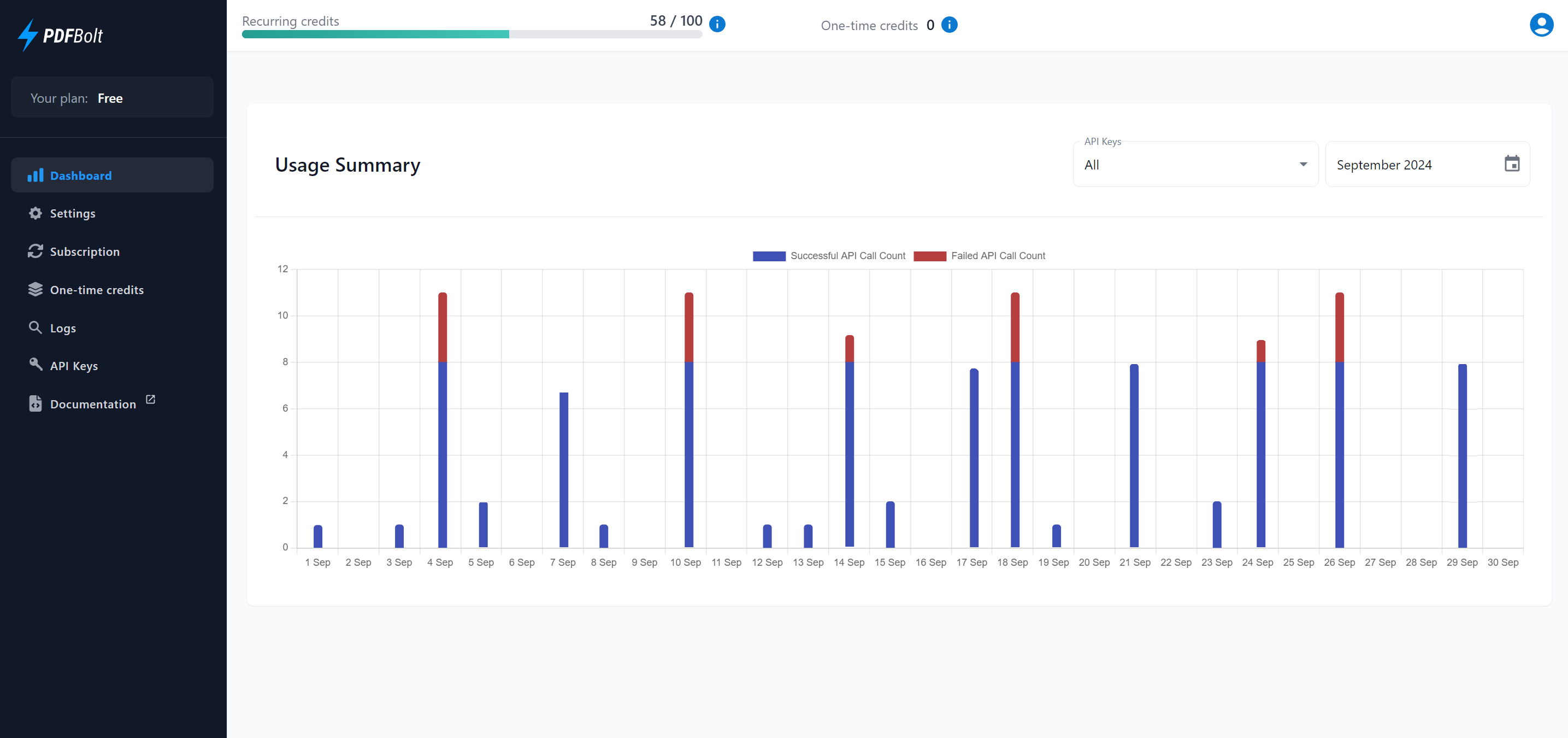
Task: Click the 1 Sep bar
Action: [x=318, y=536]
